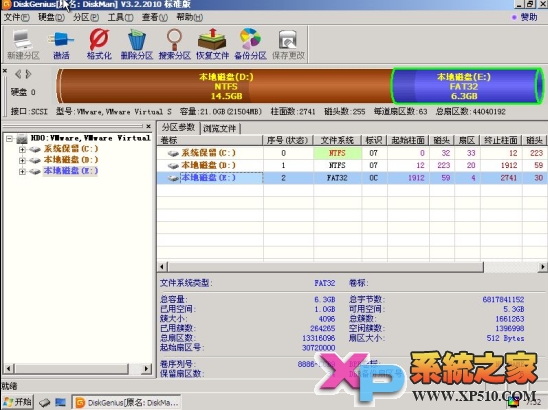Go to next disk with right arrow
The height and width of the screenshot is (410, 548).
pyautogui.click(x=28, y=74)
